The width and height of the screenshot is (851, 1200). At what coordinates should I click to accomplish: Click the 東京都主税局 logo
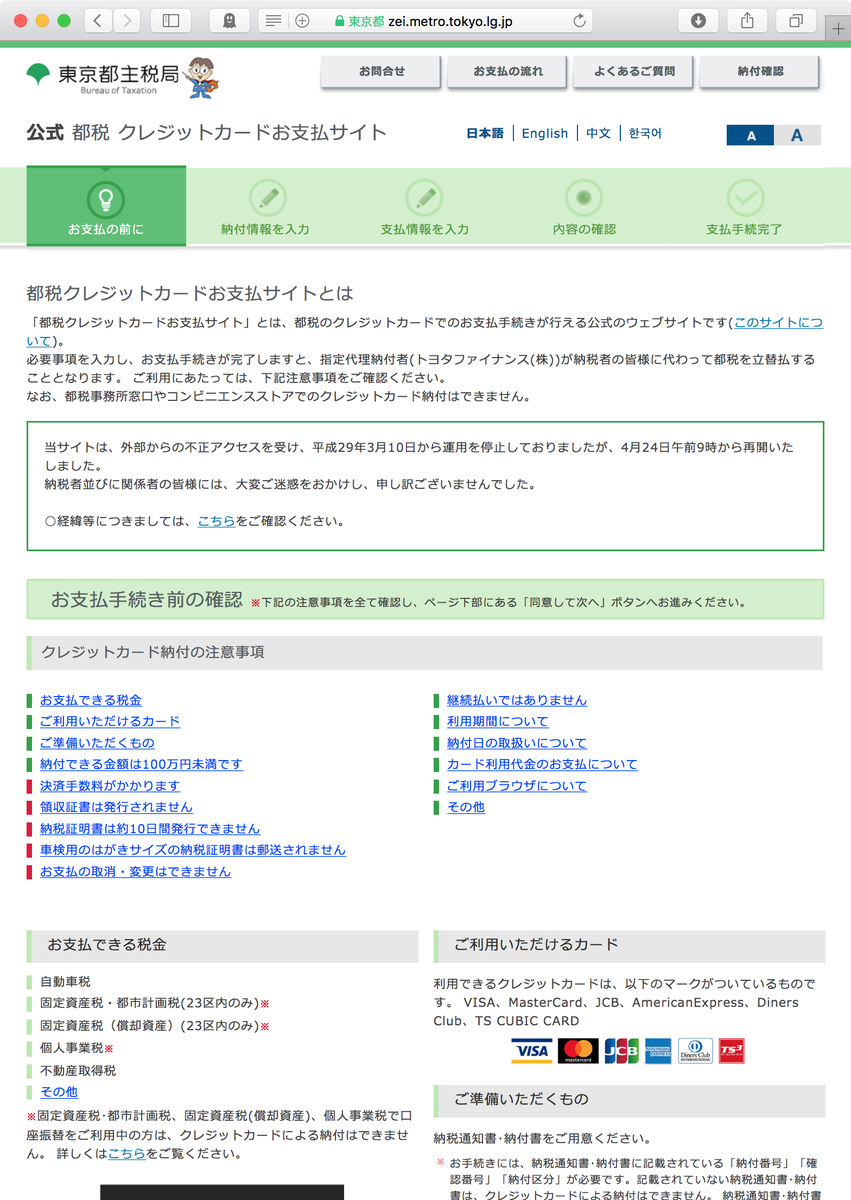(x=103, y=75)
